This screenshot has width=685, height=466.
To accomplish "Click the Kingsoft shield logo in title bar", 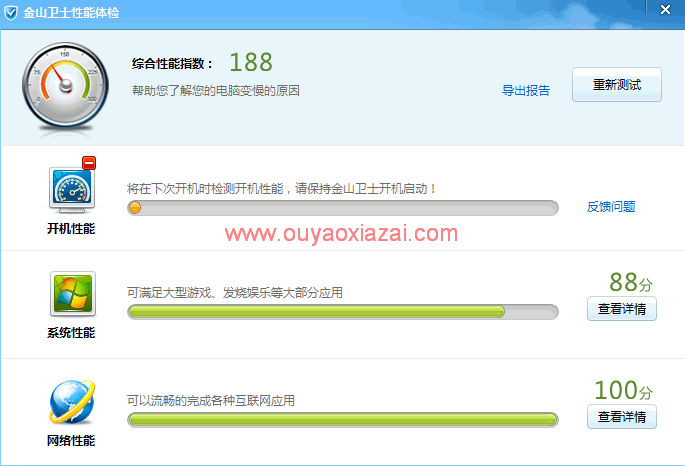I will (x=10, y=13).
